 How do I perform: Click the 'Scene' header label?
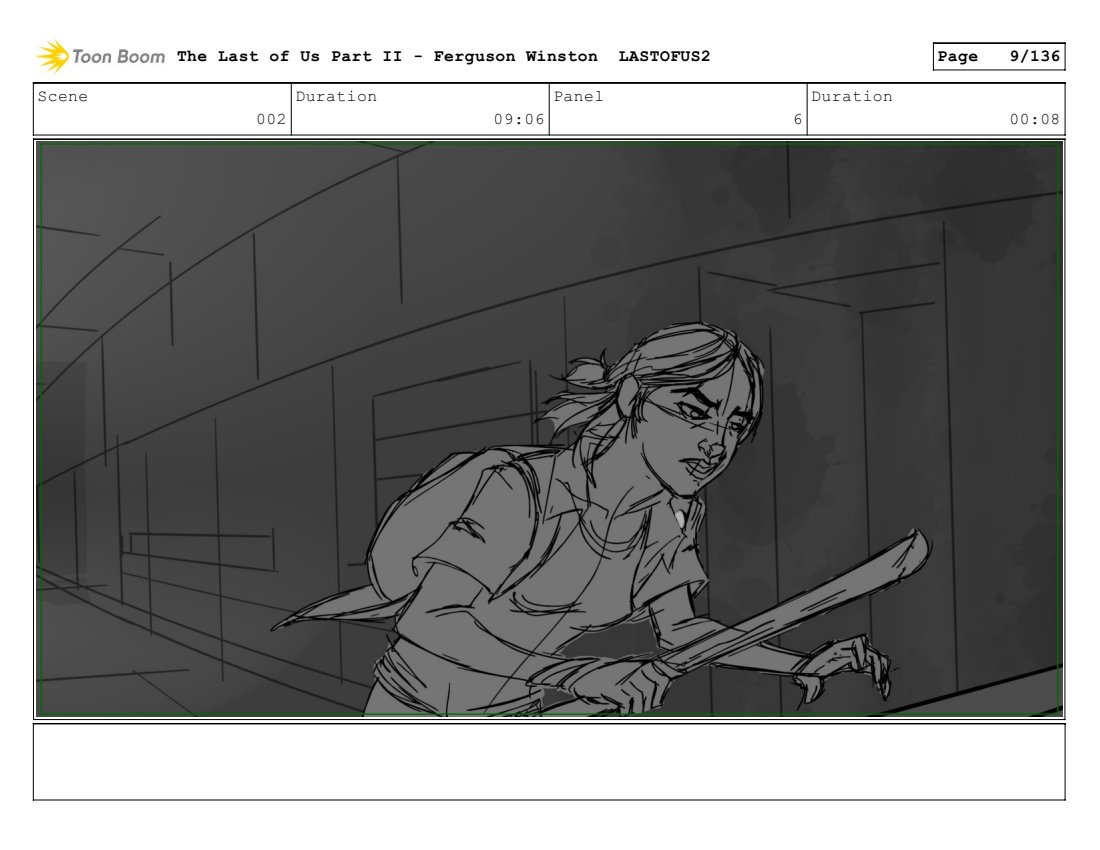coord(62,97)
